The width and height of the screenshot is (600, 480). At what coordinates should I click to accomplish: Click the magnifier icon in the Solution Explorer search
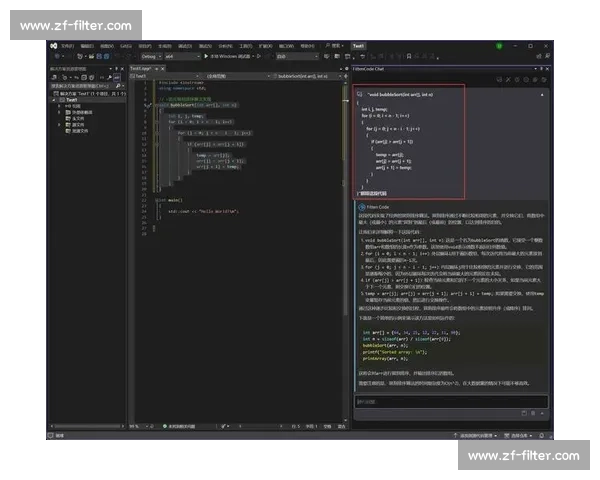point(118,86)
